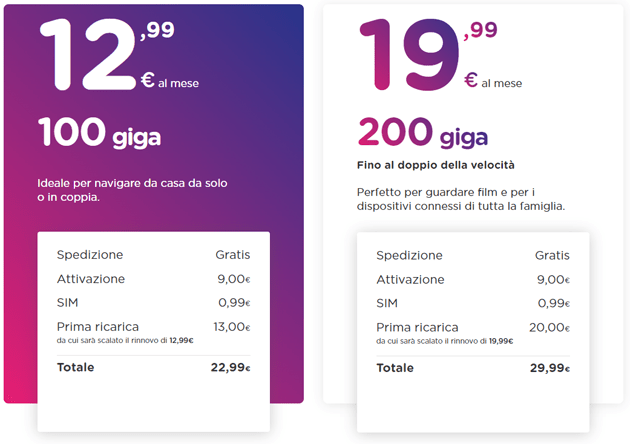Click the renewal note mentioning 12,99€
Image resolution: width=630 pixels, height=444 pixels.
tap(124, 341)
